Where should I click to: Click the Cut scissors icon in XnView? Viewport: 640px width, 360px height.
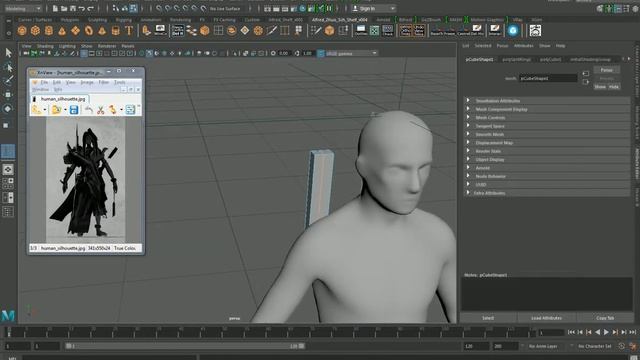[x=100, y=109]
